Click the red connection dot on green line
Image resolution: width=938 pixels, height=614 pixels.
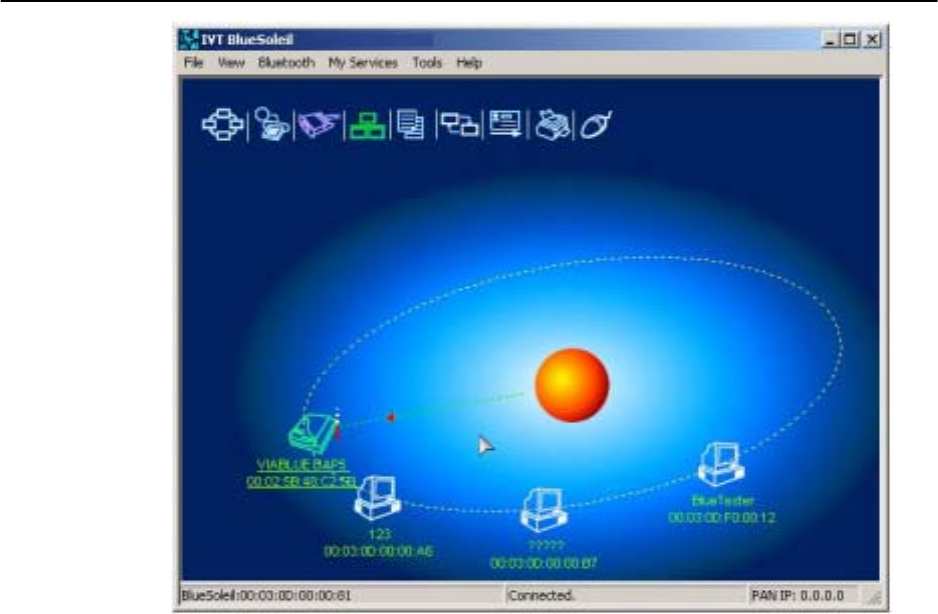point(391,417)
